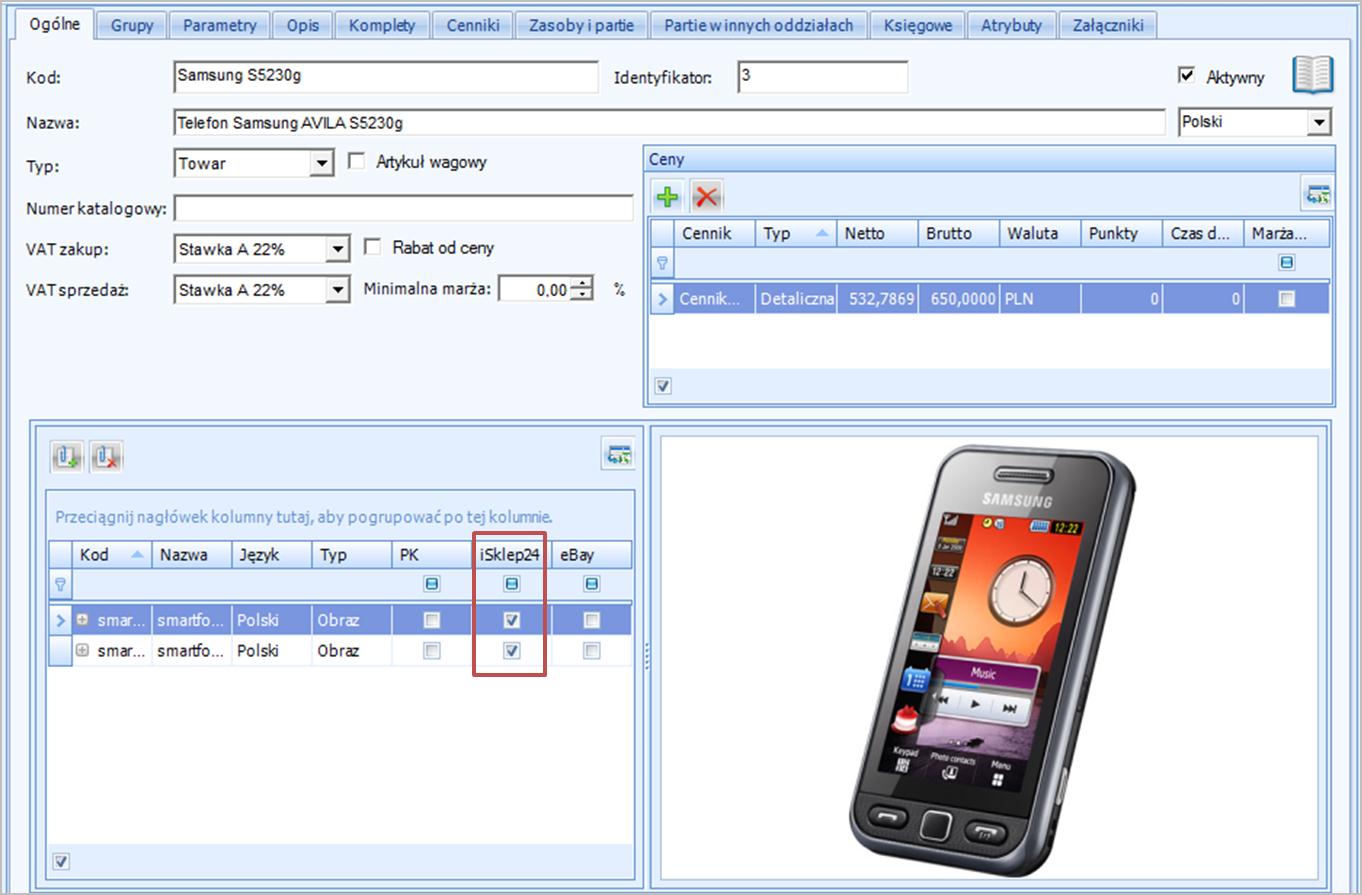Toggle the checkbox at the bottom of Ceny grid
This screenshot has width=1362, height=895.
(661, 385)
